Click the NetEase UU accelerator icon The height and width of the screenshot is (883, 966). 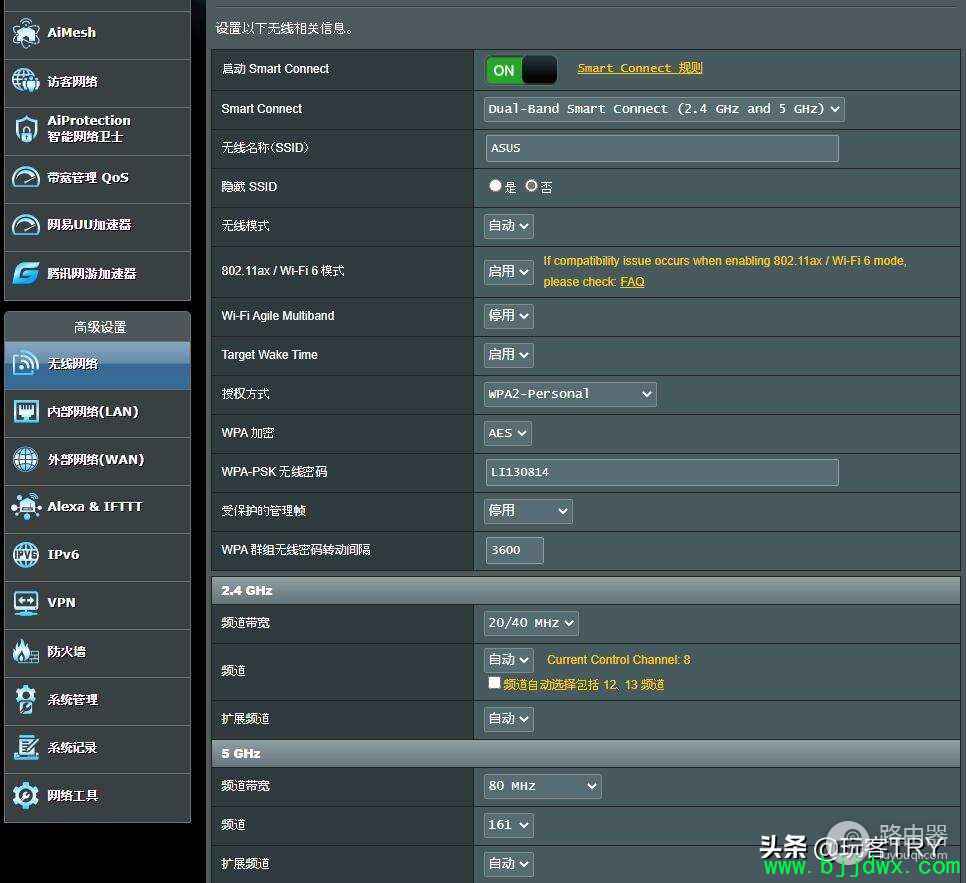click(26, 225)
